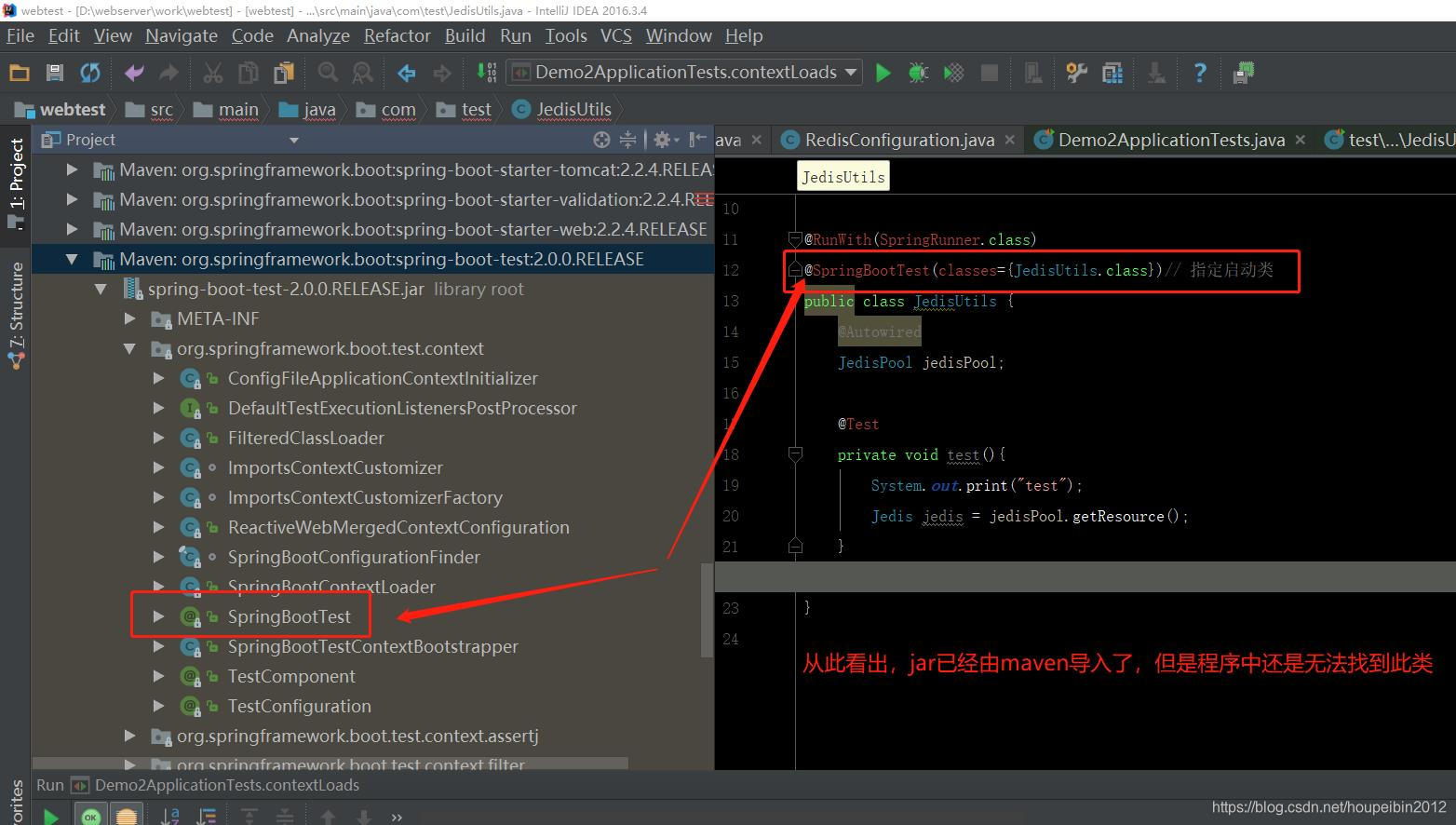Fold the test method at line 18

(795, 454)
